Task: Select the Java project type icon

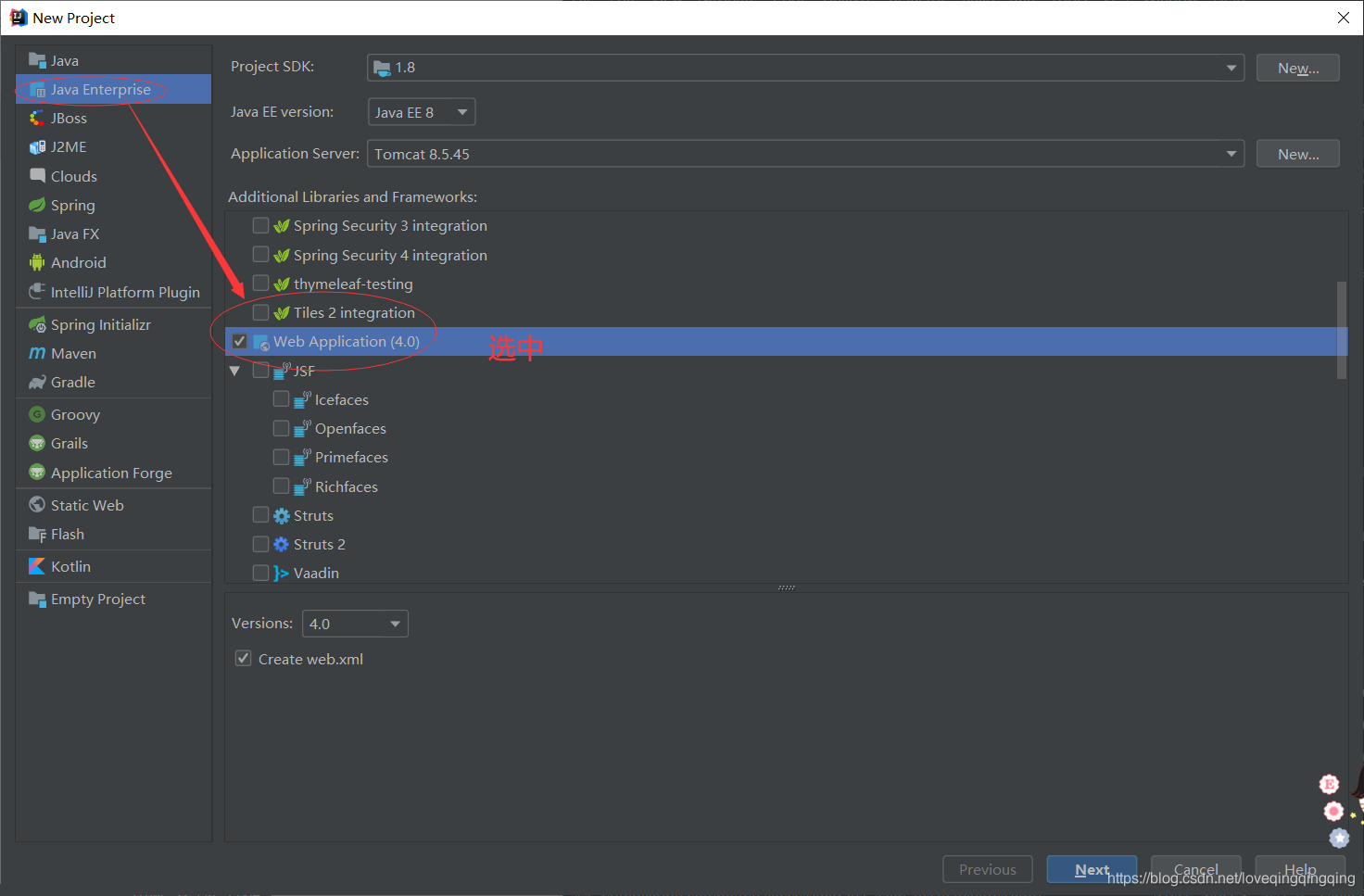Action: coord(37,60)
